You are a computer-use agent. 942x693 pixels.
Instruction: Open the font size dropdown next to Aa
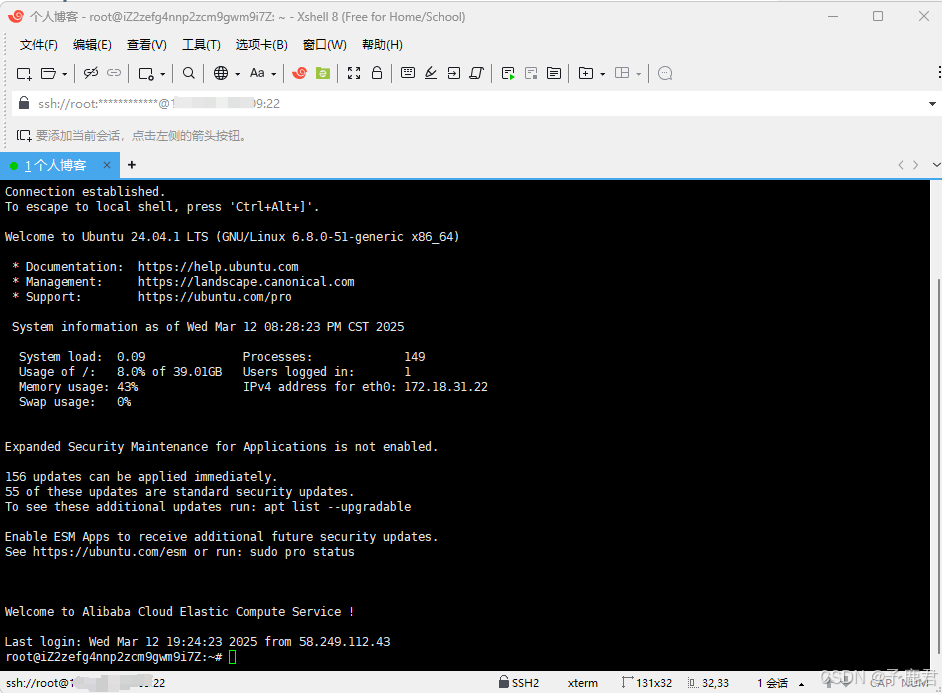(x=275, y=73)
